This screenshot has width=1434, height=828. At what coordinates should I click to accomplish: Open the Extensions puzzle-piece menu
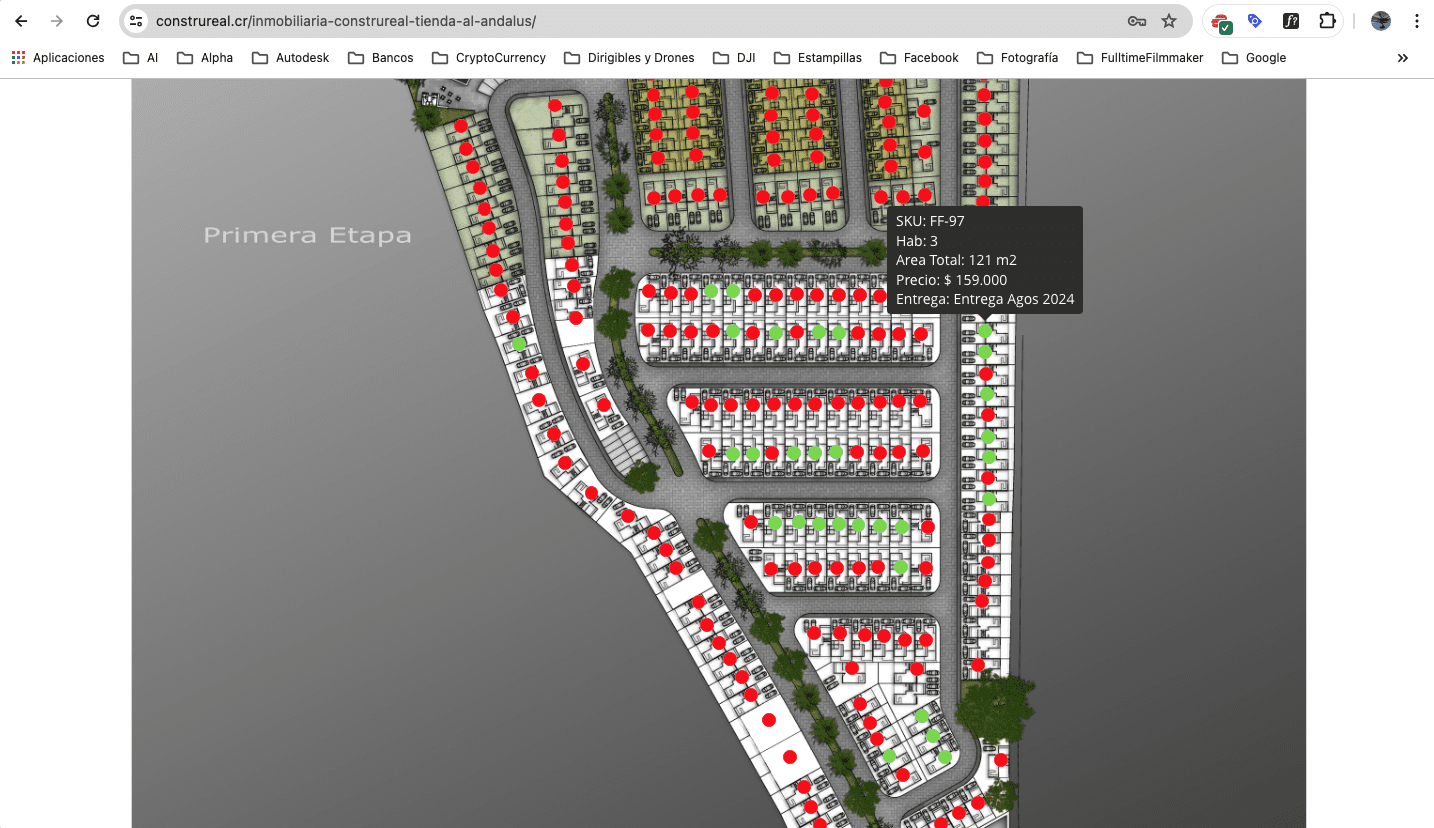pos(1327,21)
